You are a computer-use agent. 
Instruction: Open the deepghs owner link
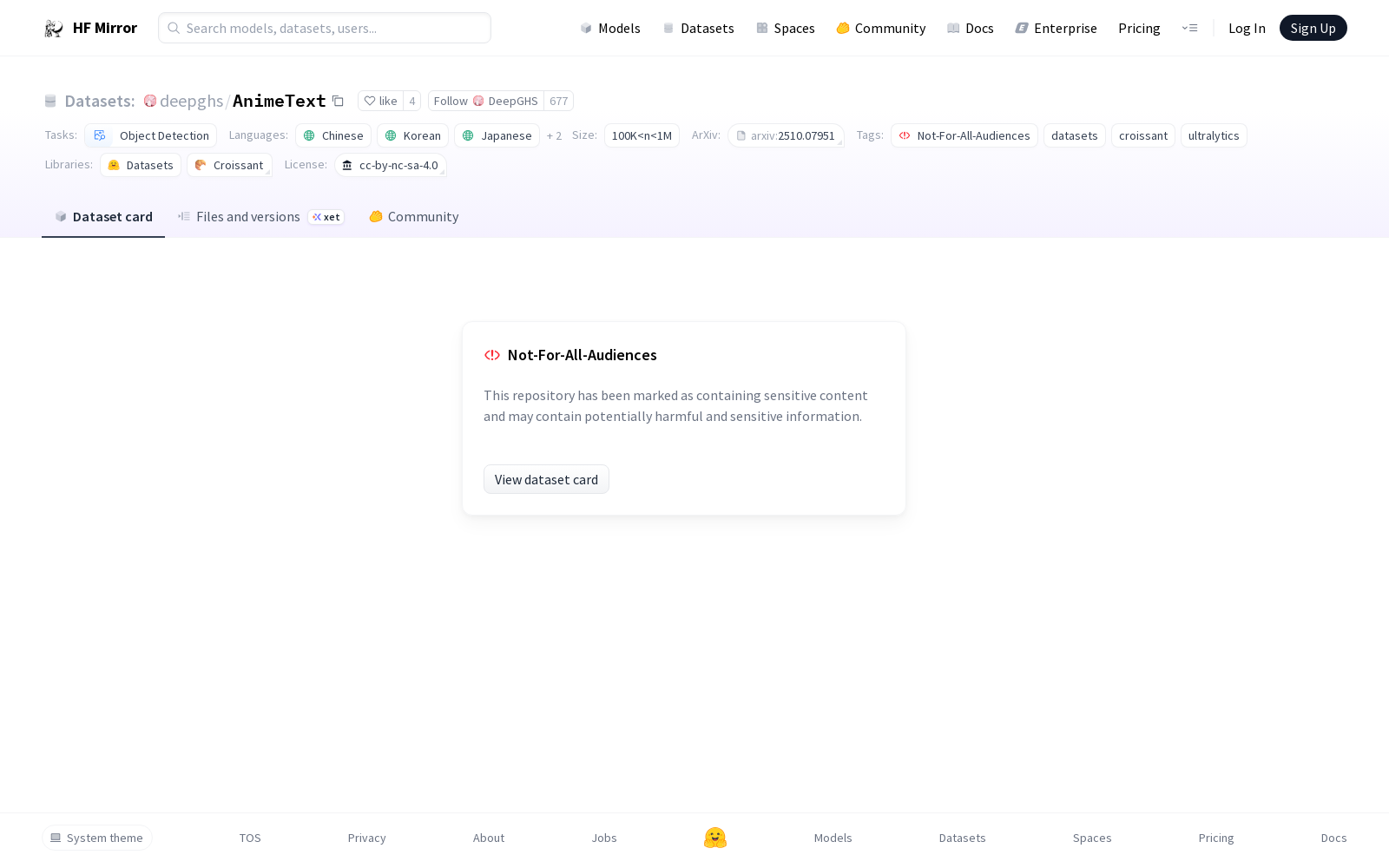click(x=191, y=102)
